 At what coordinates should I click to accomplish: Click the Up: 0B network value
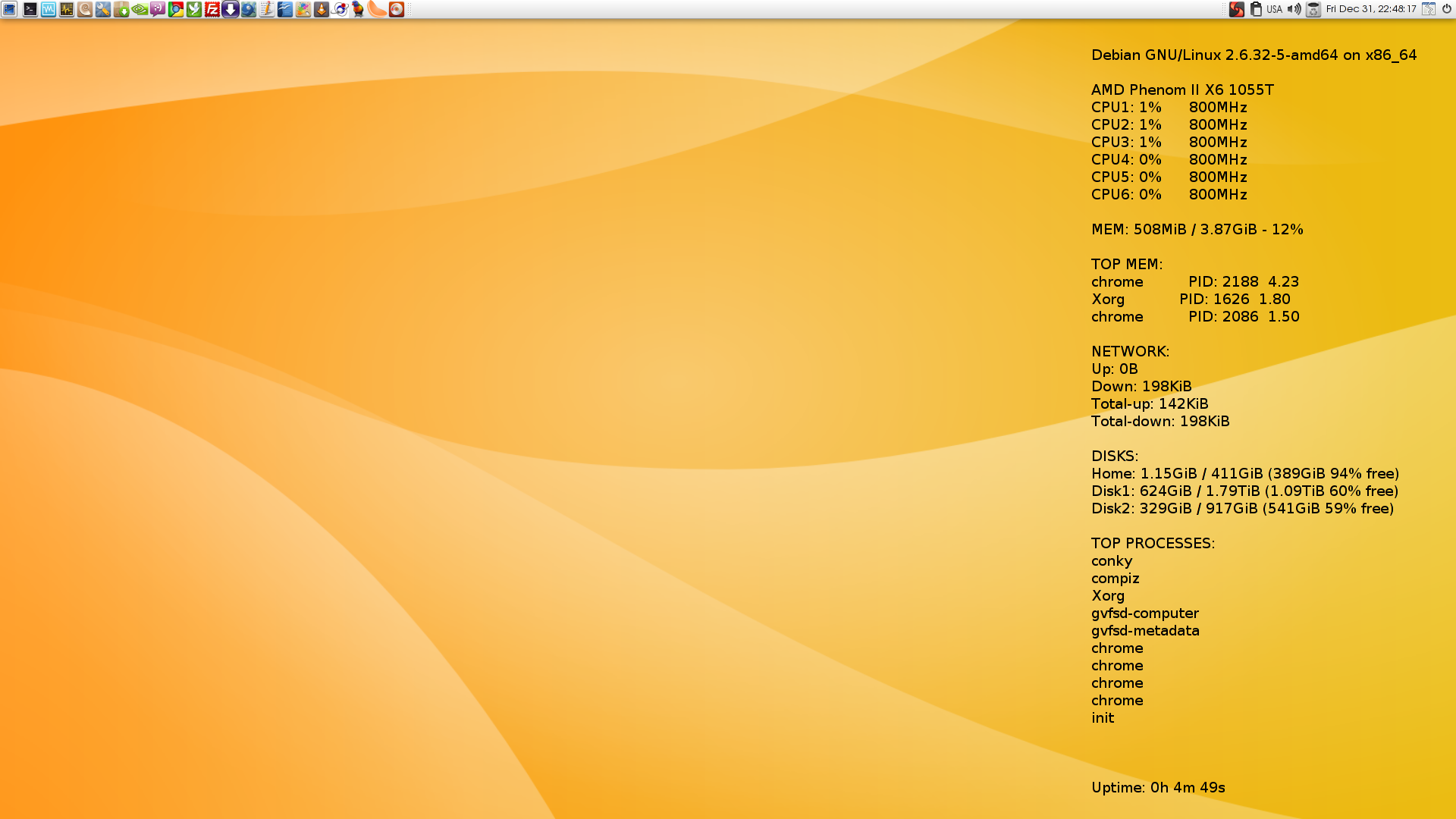(x=1114, y=369)
